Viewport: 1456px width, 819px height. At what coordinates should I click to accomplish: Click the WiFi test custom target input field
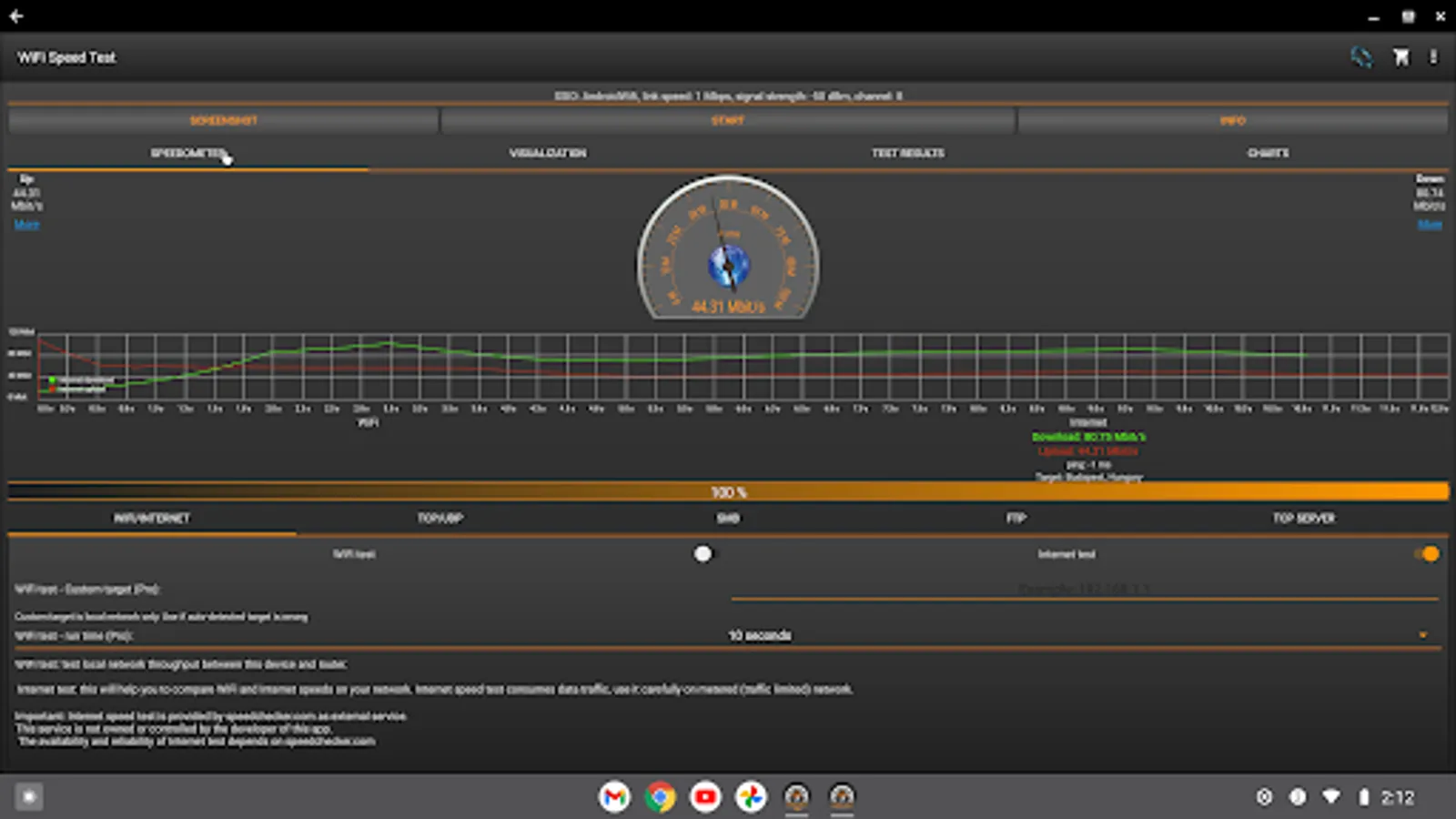click(1083, 589)
